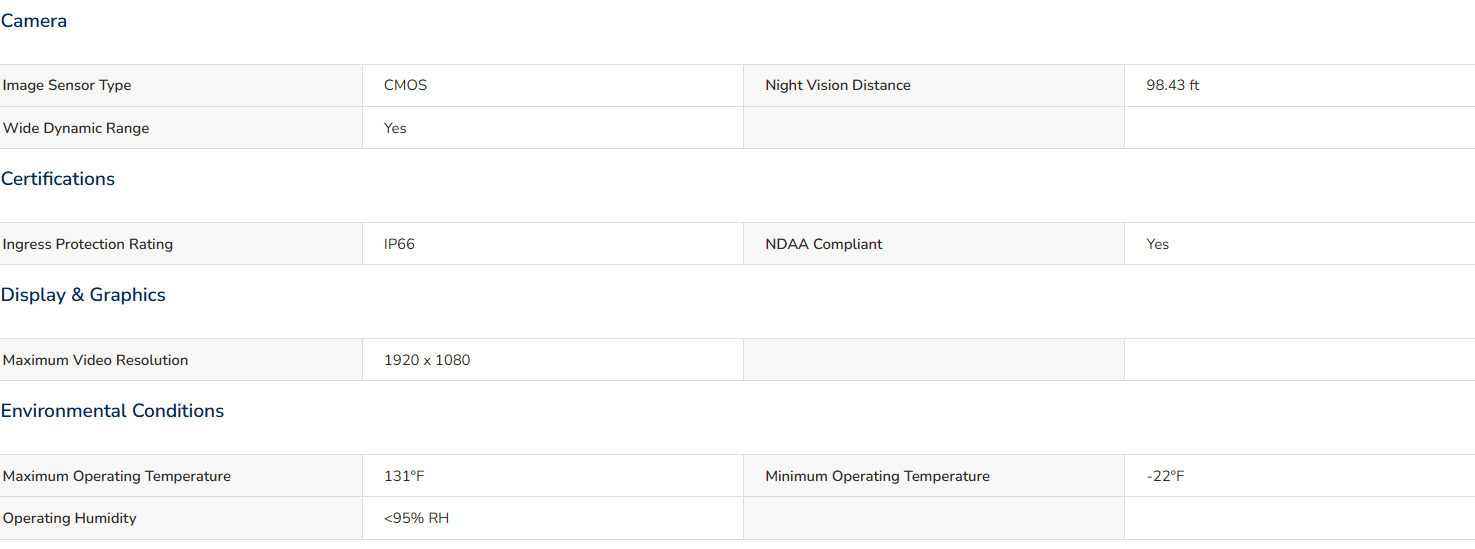Screen dimensions: 1475x549
Task: Select the Minimum Operating Temperature label
Action: tap(877, 476)
